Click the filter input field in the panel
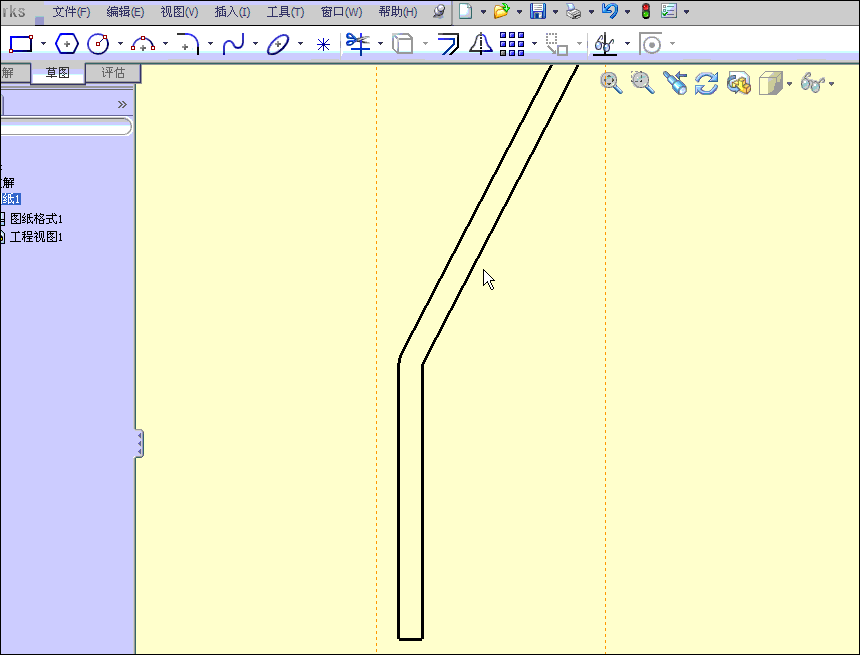 pyautogui.click(x=65, y=127)
